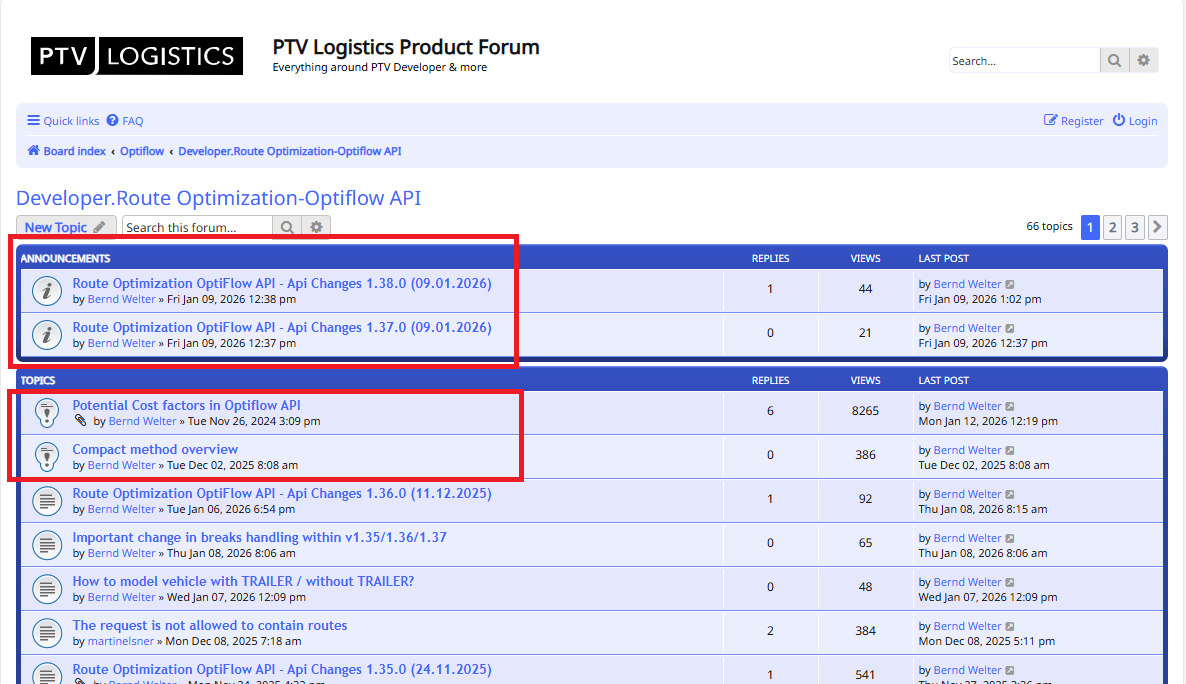Go to page 2 of topics
Viewport: 1186px width, 684px height.
(1112, 228)
